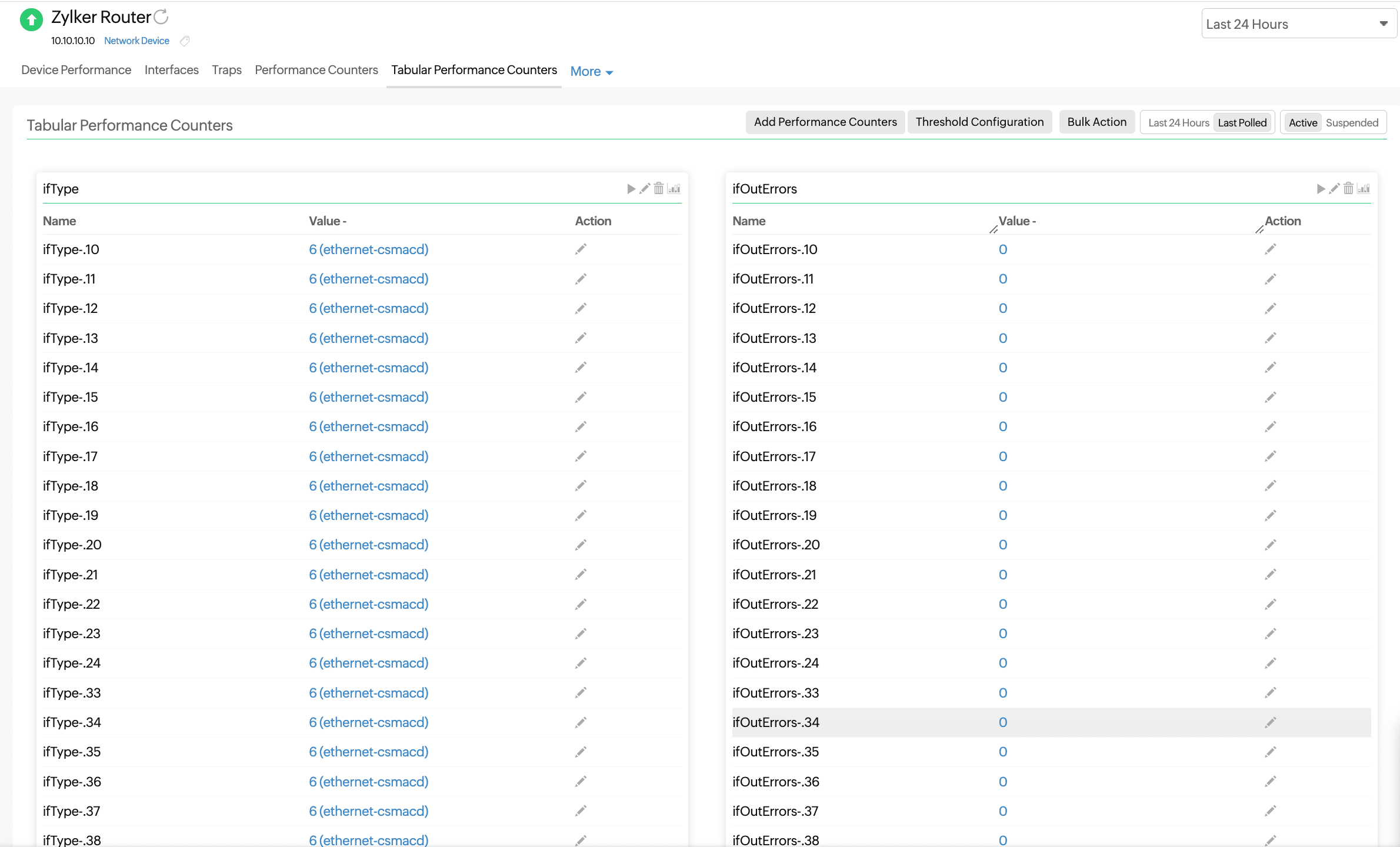Image resolution: width=1400 pixels, height=847 pixels.
Task: Edit the ifType-.15 row with pencil icon
Action: click(581, 397)
